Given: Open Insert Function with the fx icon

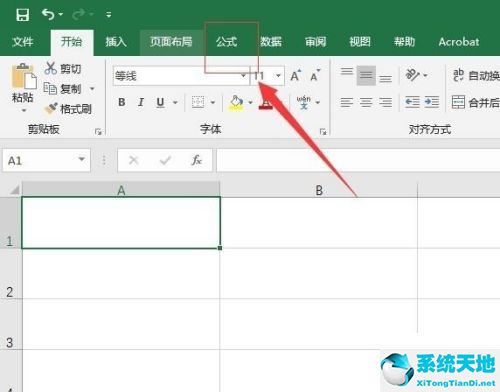Looking at the screenshot, I should tap(196, 160).
